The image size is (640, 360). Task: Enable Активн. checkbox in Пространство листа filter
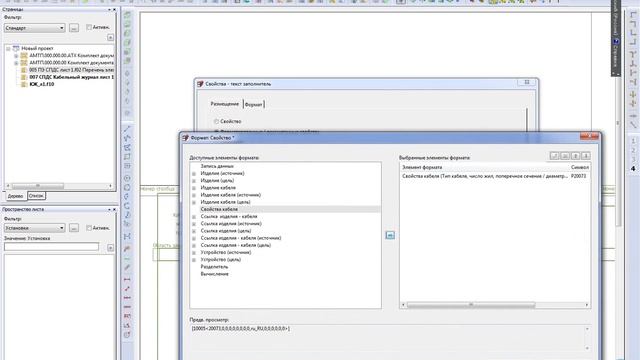pyautogui.click(x=89, y=228)
